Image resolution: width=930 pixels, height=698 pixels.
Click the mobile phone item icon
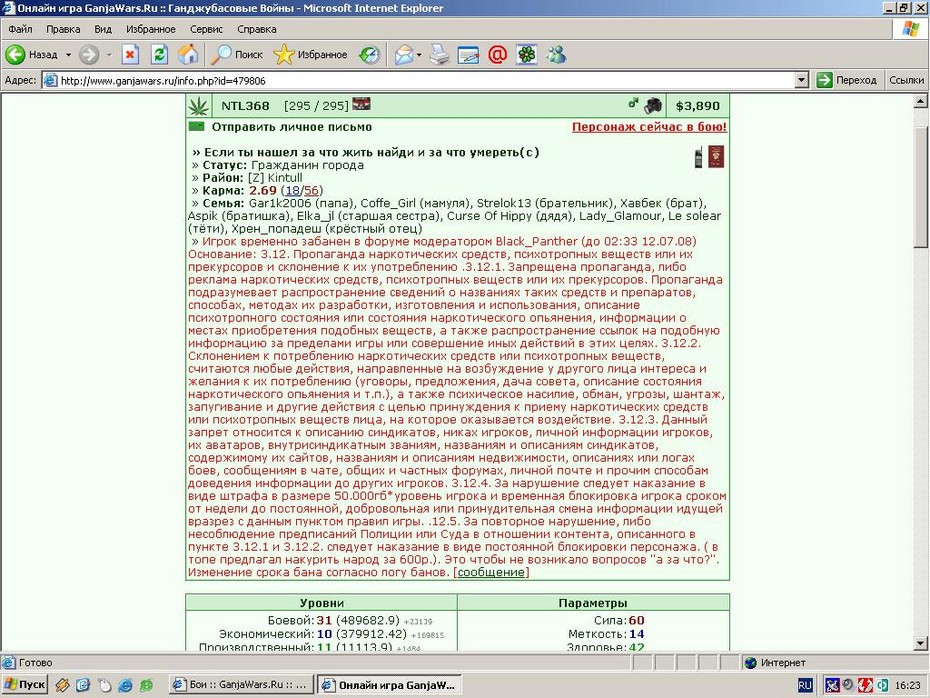698,158
